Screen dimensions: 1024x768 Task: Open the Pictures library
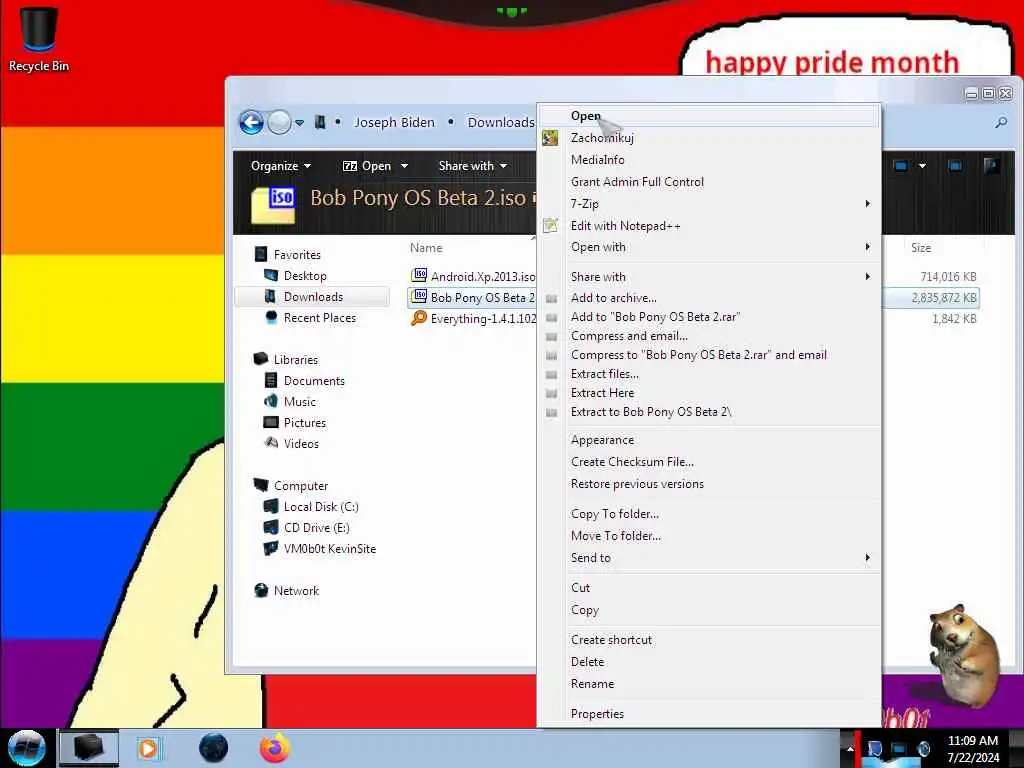(x=304, y=423)
